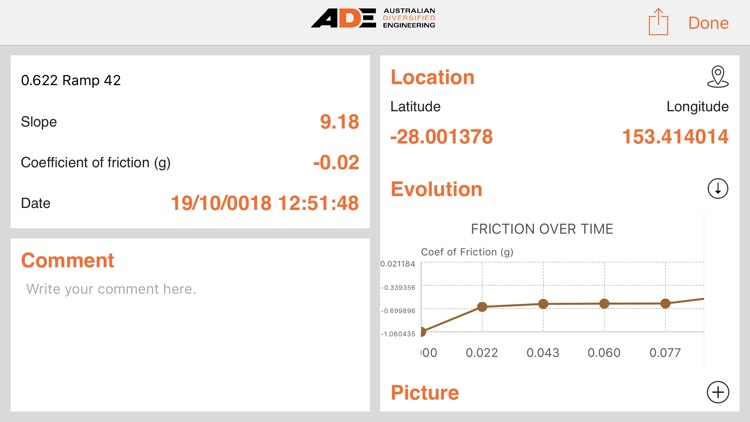
Task: Click y-axis label -0.699896
Action: click(398, 311)
